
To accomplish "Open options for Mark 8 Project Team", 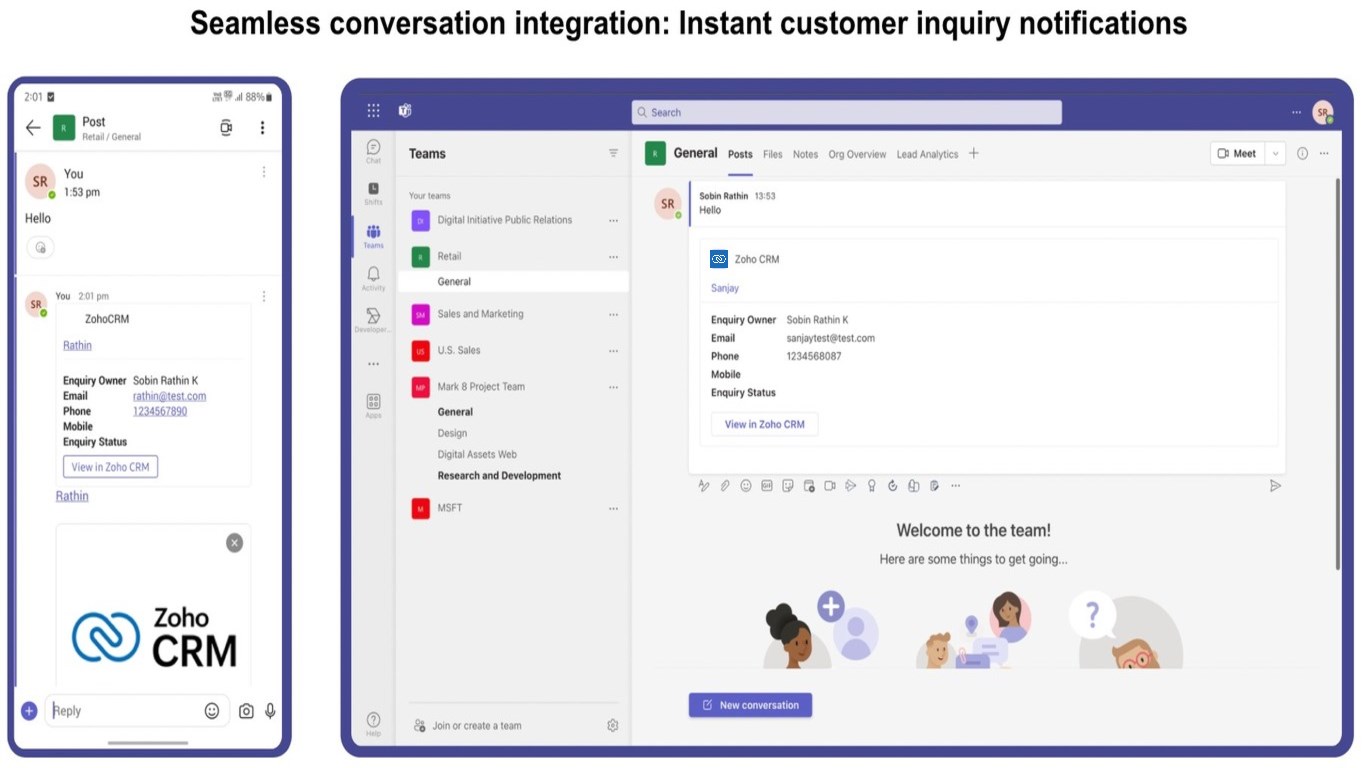I will click(613, 387).
